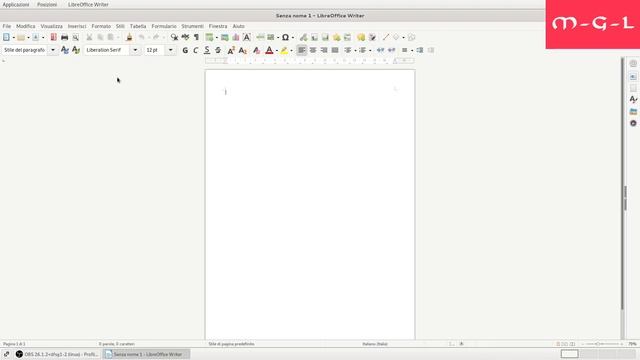Viewport: 640px width, 360px height.
Task: Apply Superscript formatting
Action: click(231, 50)
